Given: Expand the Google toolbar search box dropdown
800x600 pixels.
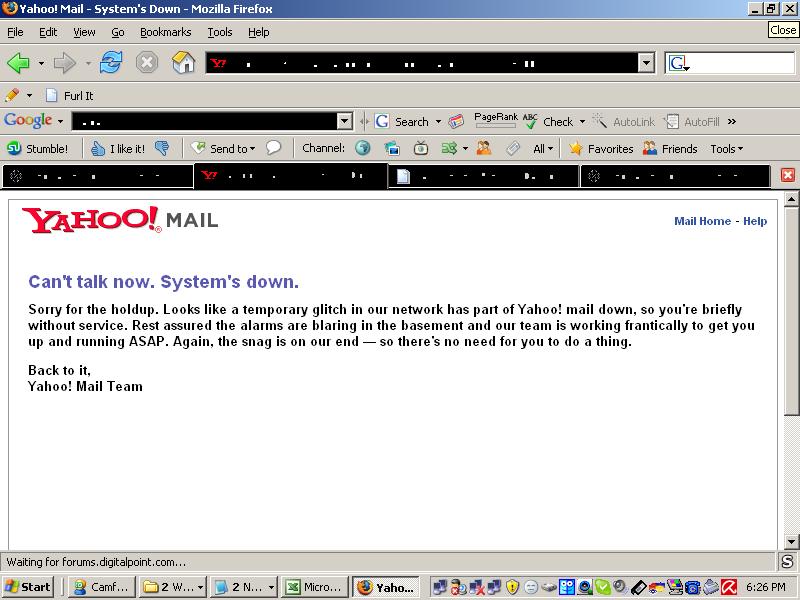Looking at the screenshot, I should click(345, 121).
